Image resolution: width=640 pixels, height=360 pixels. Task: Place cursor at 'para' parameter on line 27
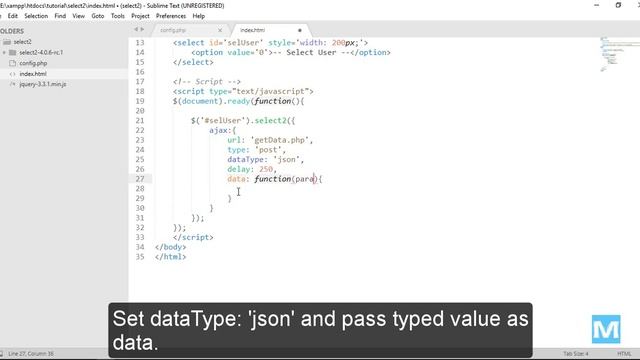(x=304, y=179)
